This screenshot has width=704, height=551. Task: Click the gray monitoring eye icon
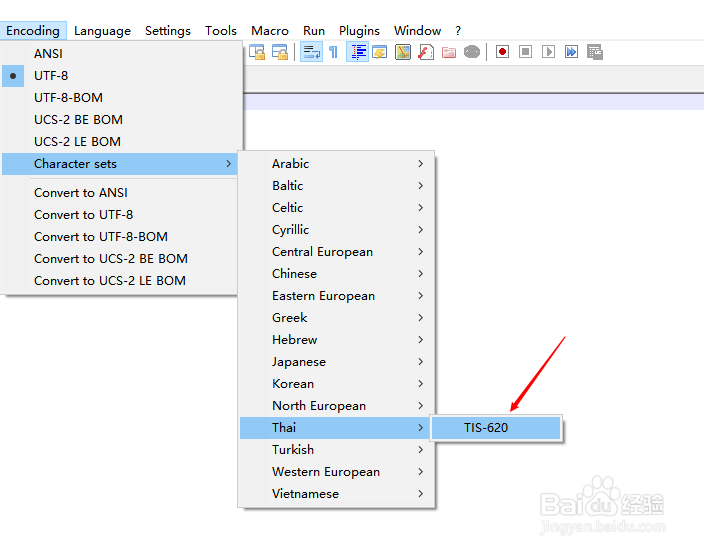tap(472, 52)
